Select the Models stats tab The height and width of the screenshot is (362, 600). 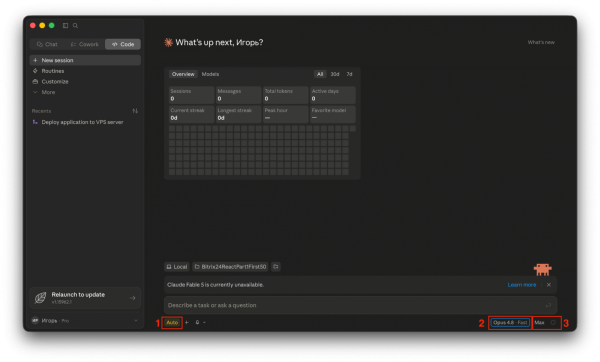click(x=210, y=74)
